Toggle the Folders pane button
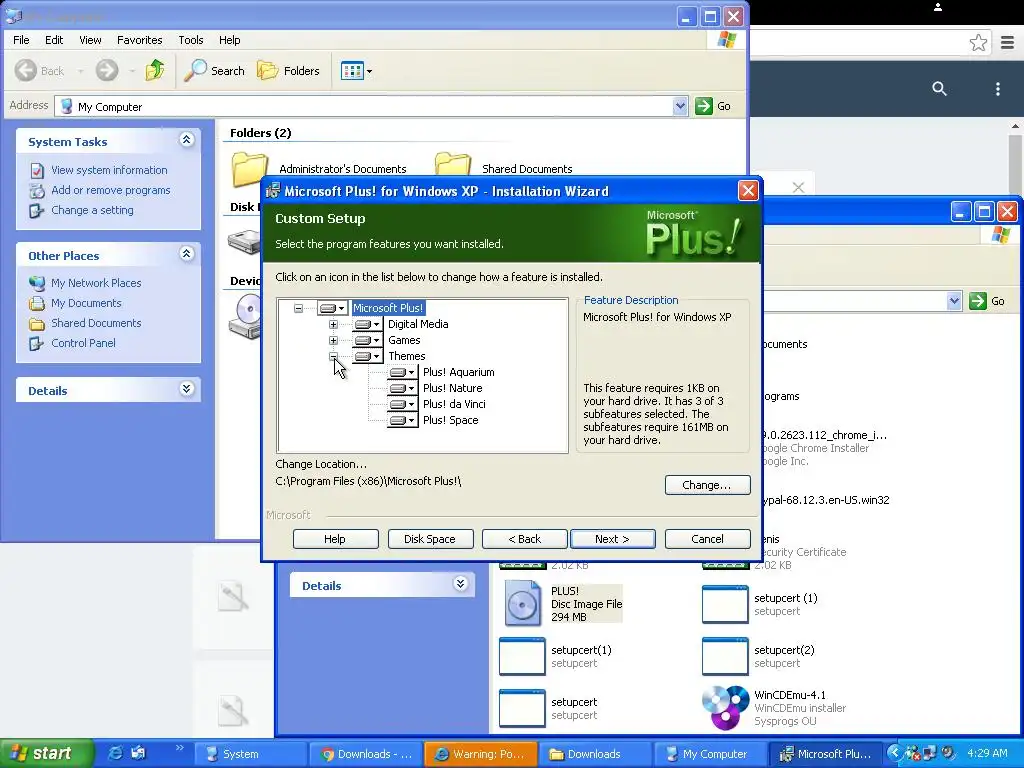This screenshot has width=1024, height=768. pos(288,71)
